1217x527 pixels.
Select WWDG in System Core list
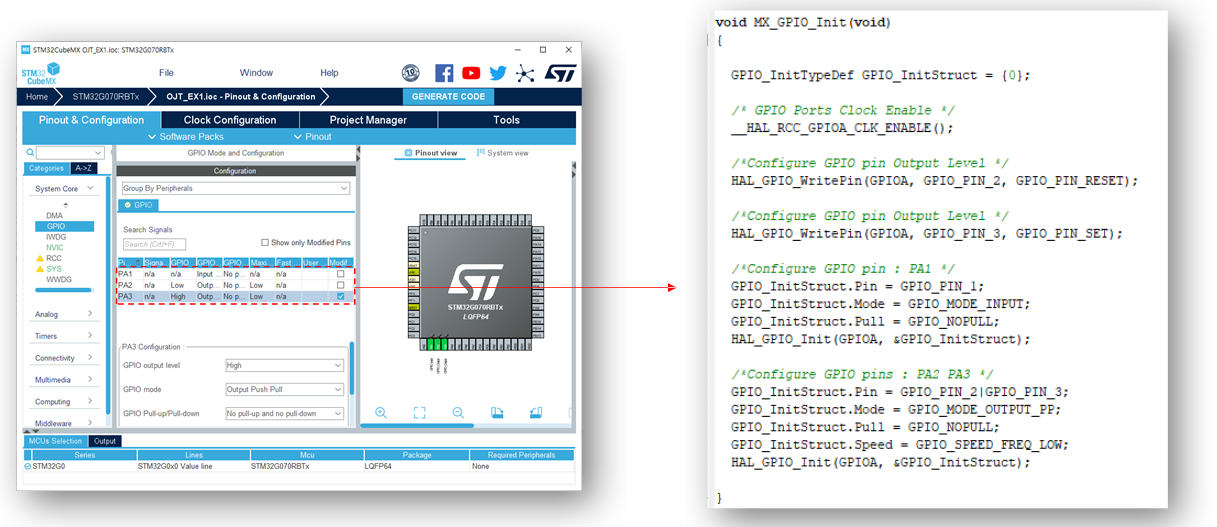58,279
